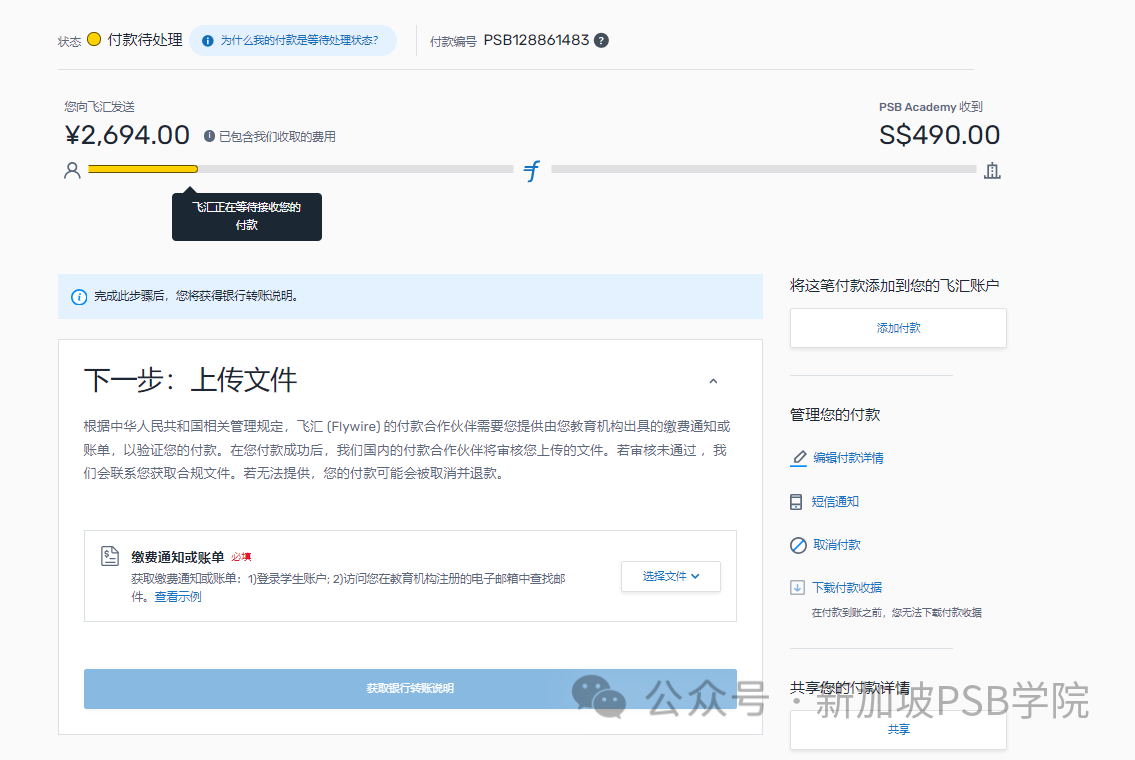Screen dimensions: 1135x760
Task: Open the 查看示例 link
Action: (177, 597)
